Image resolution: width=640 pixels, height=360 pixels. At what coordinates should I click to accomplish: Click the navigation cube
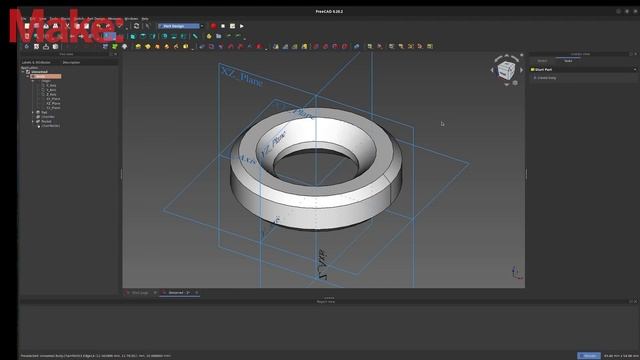pos(507,70)
